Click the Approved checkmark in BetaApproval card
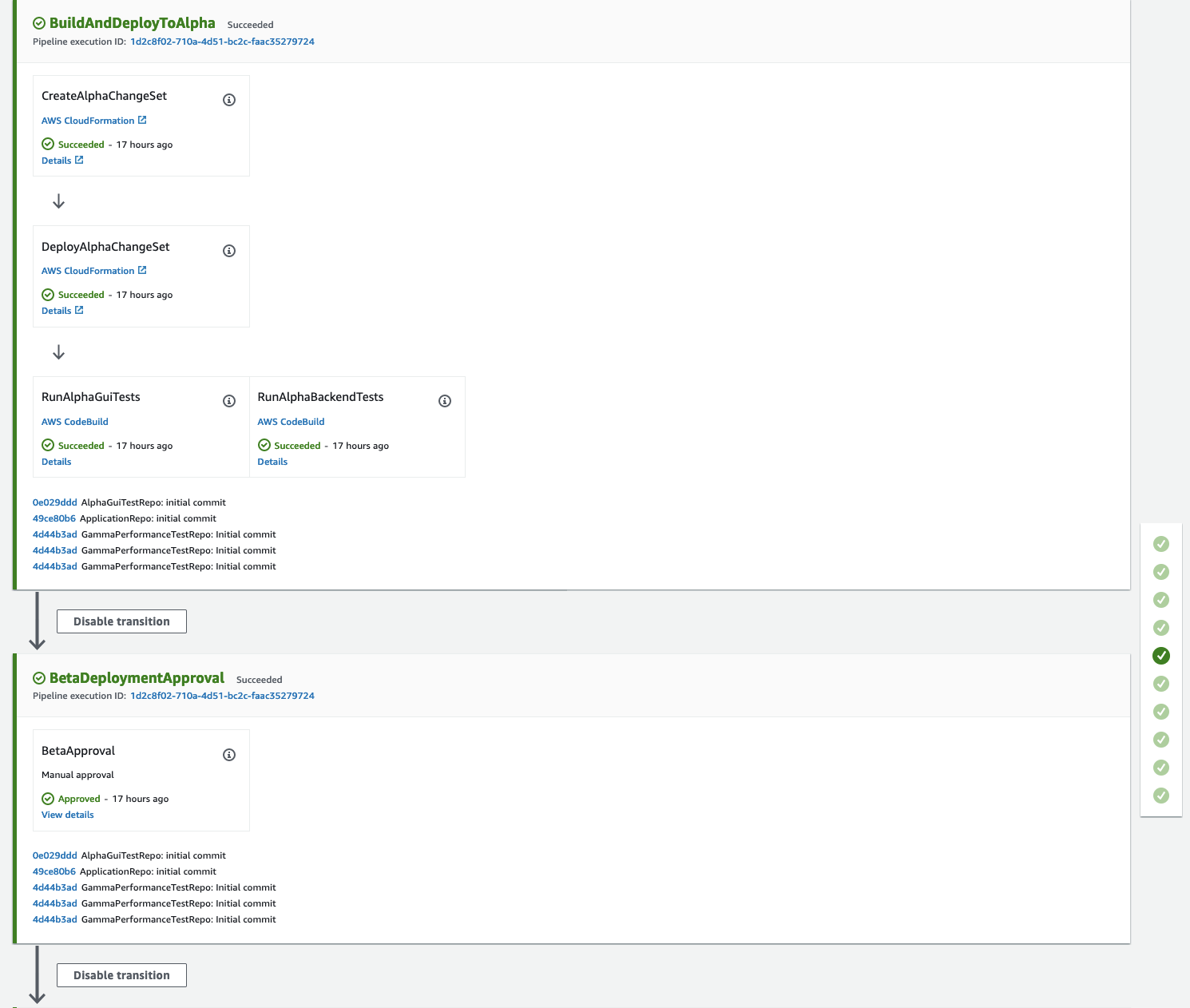 coord(48,798)
